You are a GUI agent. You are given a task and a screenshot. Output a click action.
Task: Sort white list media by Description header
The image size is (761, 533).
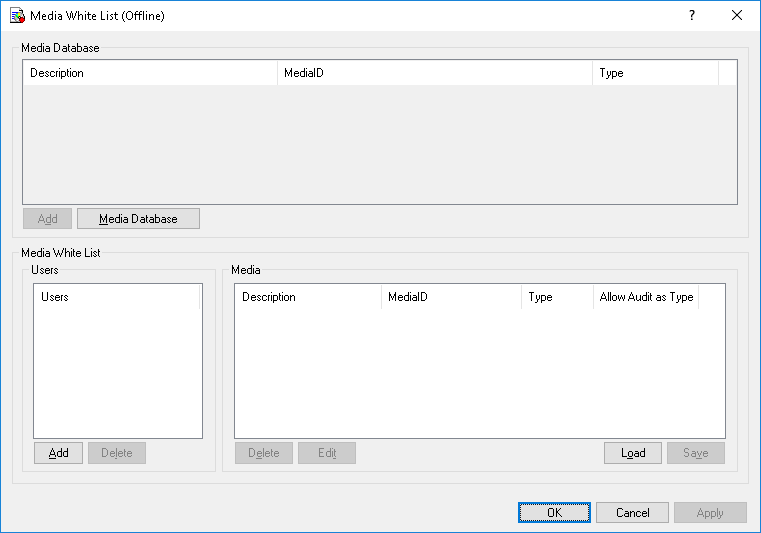click(307, 297)
